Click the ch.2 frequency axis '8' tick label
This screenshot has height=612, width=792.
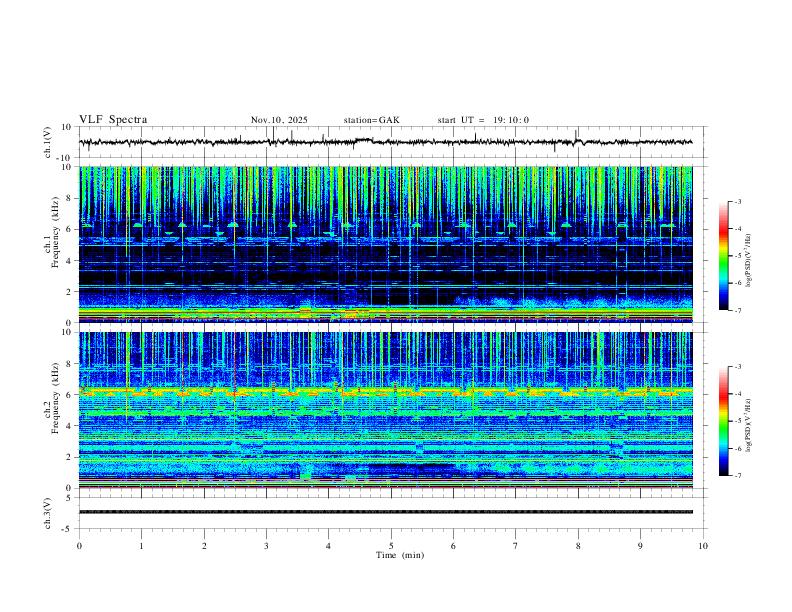tap(69, 364)
